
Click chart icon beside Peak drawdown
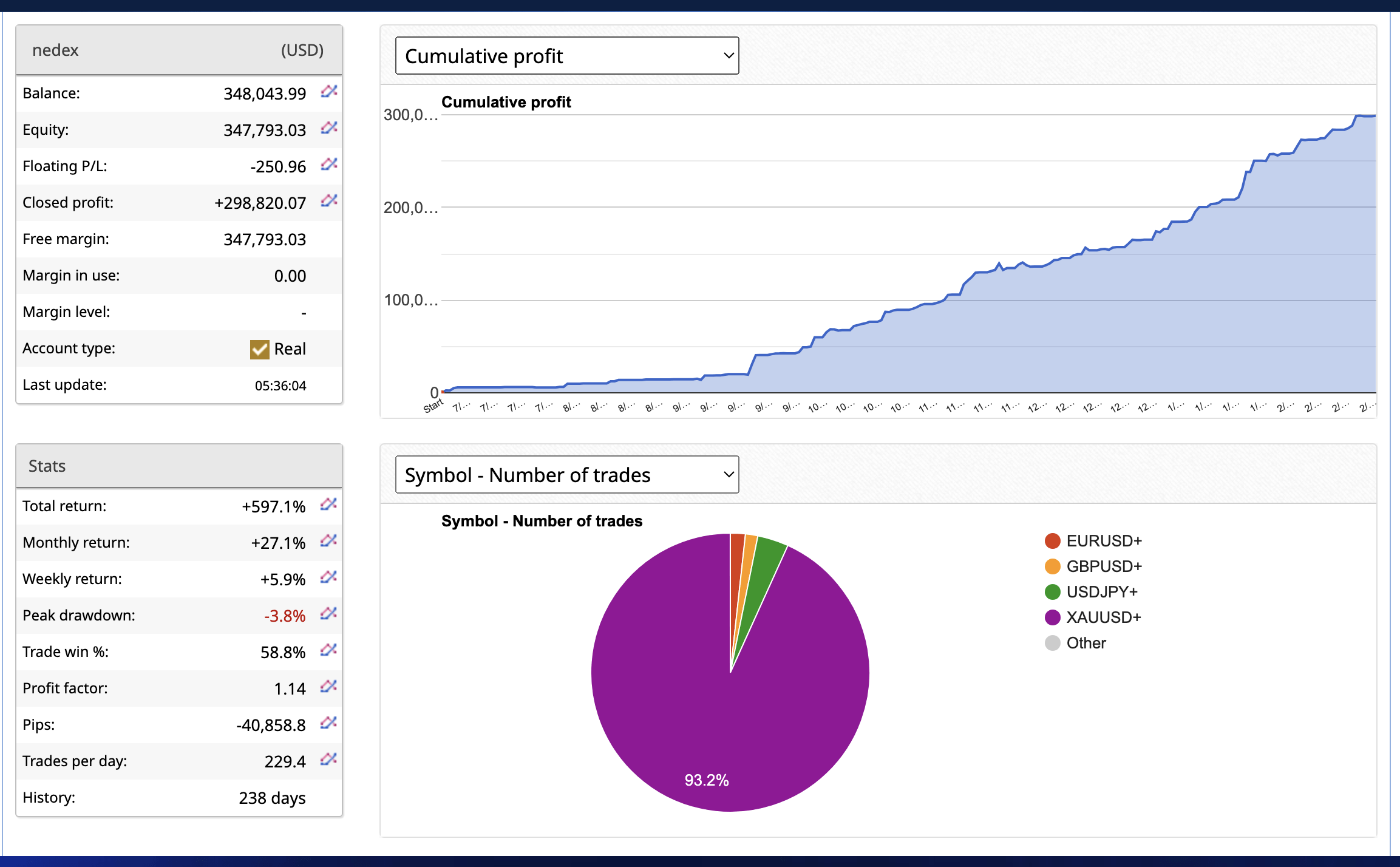click(x=328, y=614)
